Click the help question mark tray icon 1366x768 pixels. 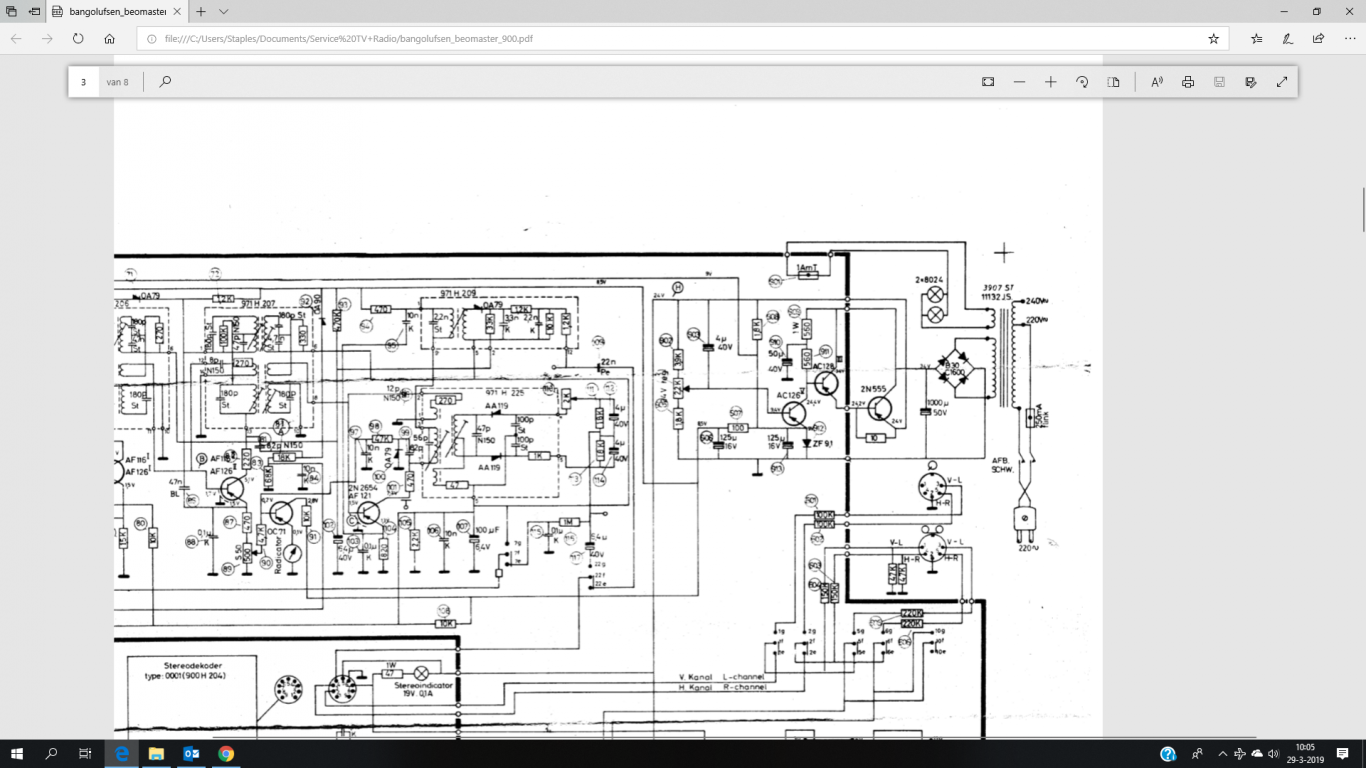(1168, 754)
